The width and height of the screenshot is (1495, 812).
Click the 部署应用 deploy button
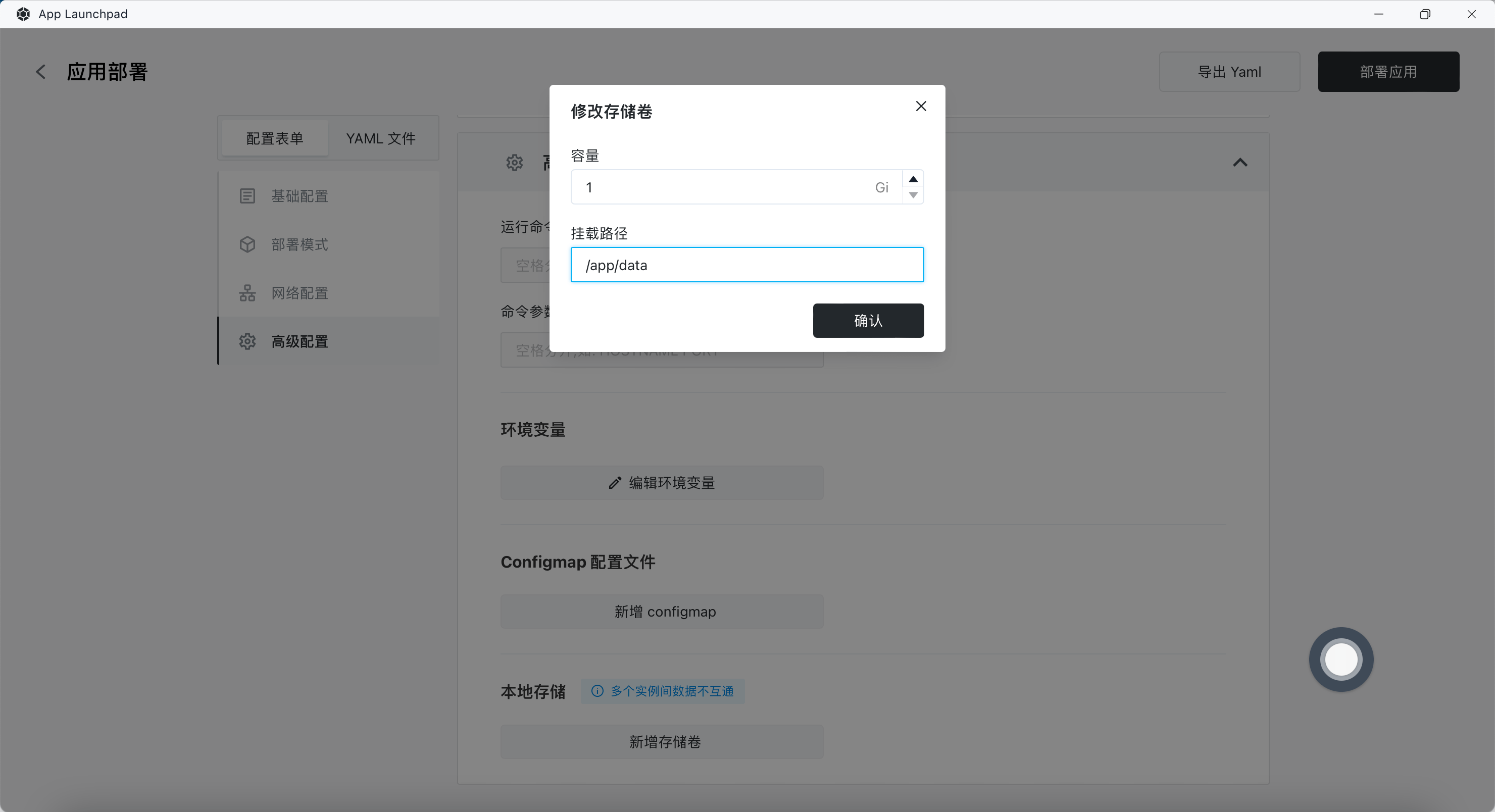(1387, 72)
